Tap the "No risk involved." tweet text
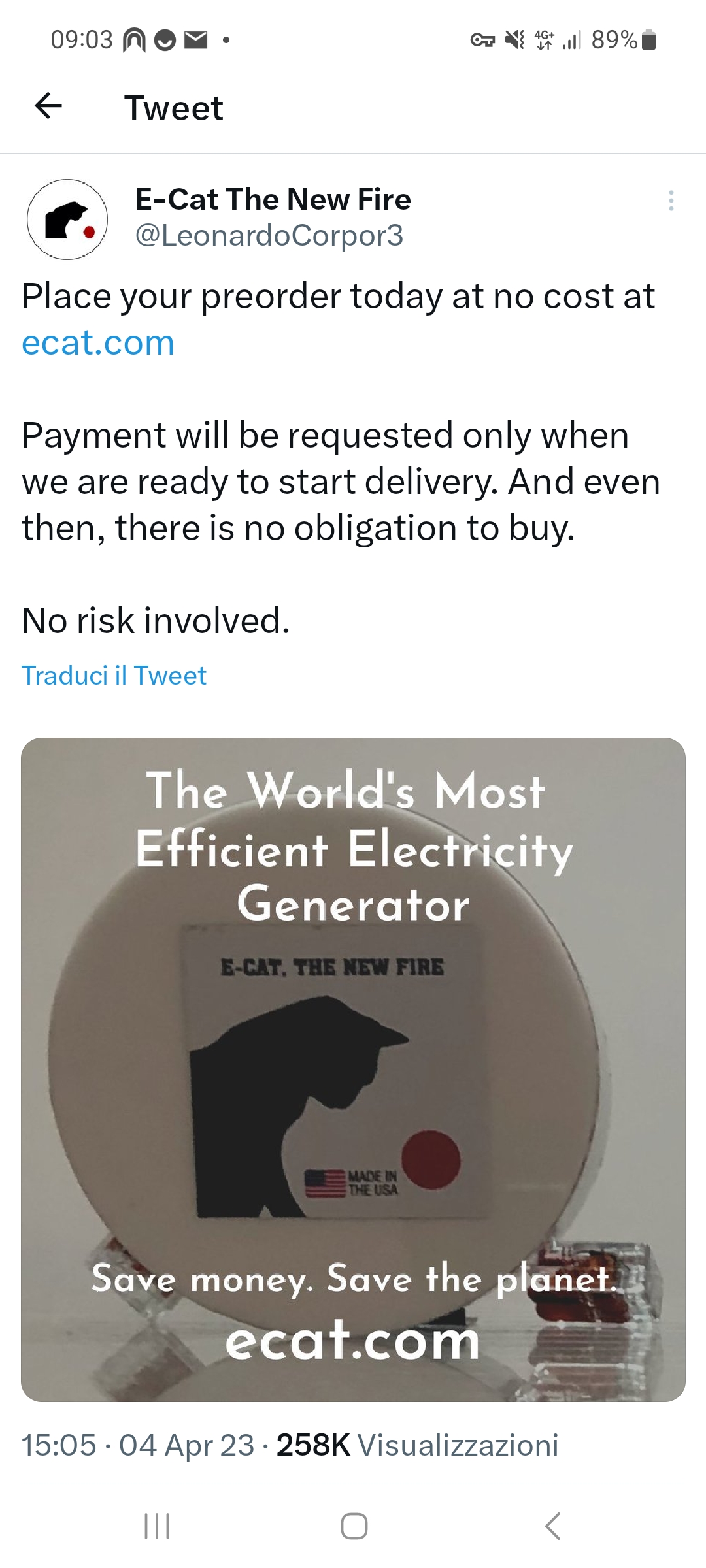 tap(156, 620)
